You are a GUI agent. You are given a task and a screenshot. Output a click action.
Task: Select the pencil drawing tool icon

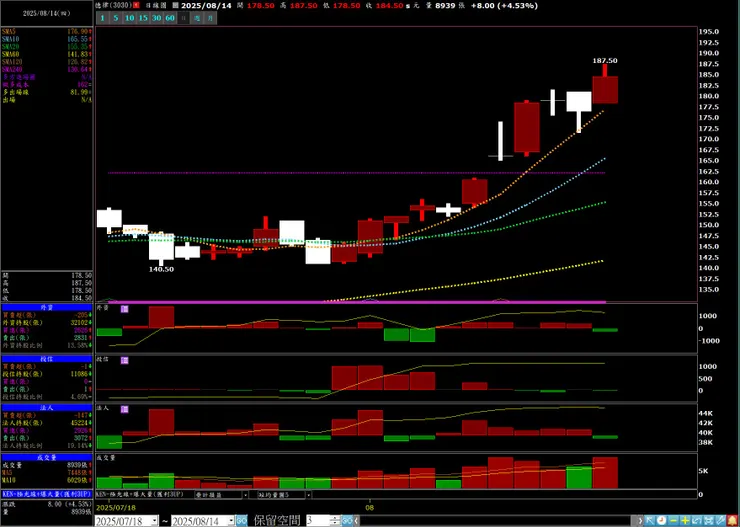click(721, 521)
